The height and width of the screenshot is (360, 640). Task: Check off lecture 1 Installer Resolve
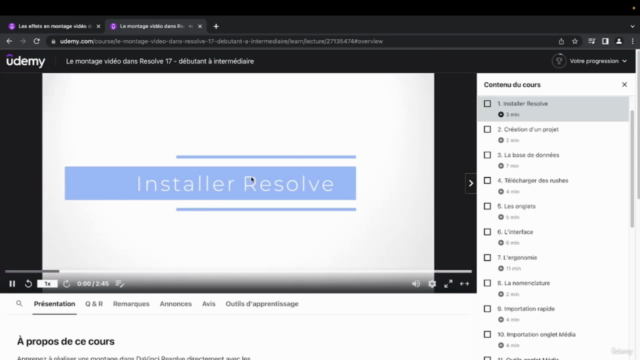pyautogui.click(x=487, y=104)
